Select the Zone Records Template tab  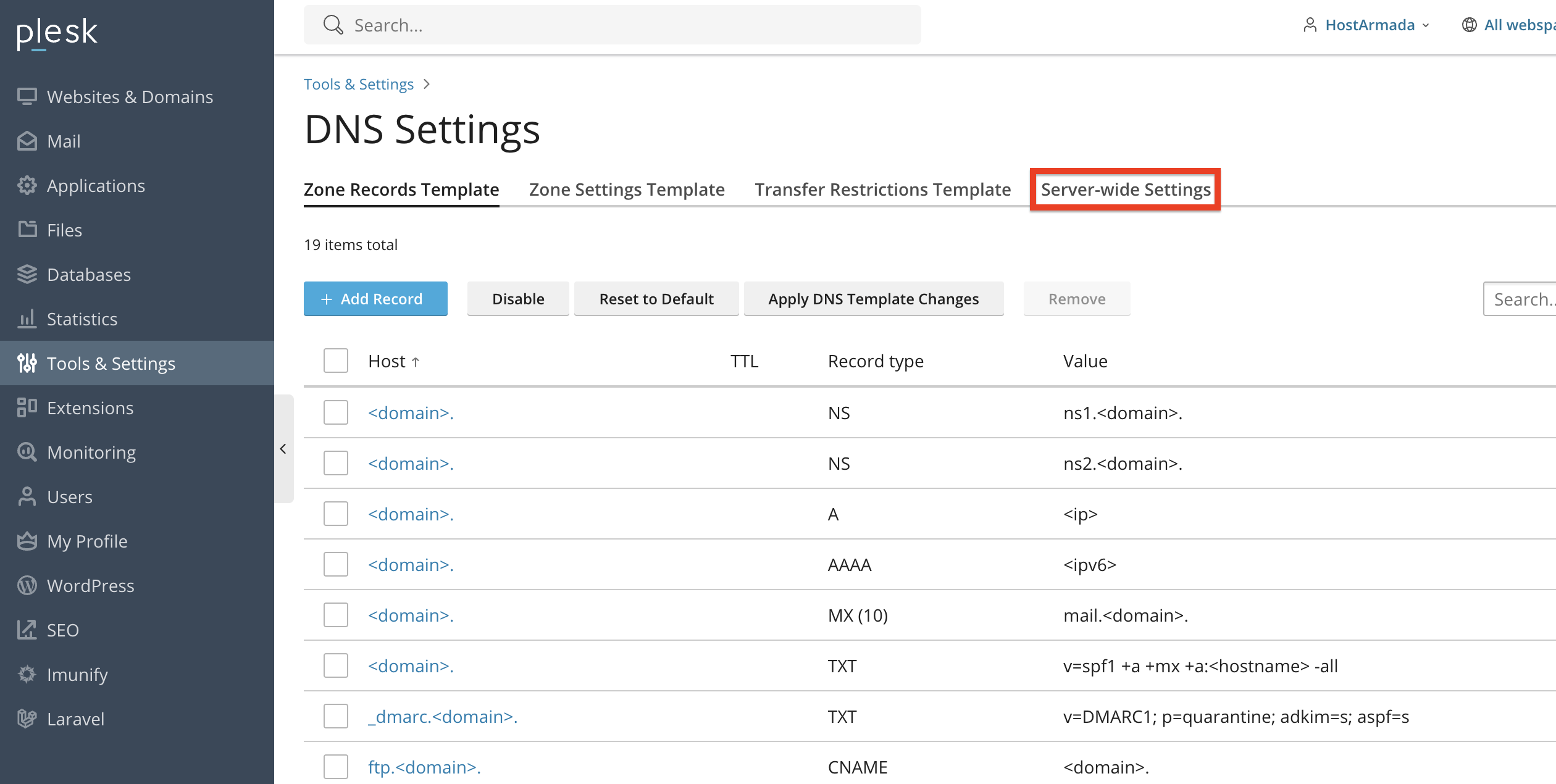[401, 190]
